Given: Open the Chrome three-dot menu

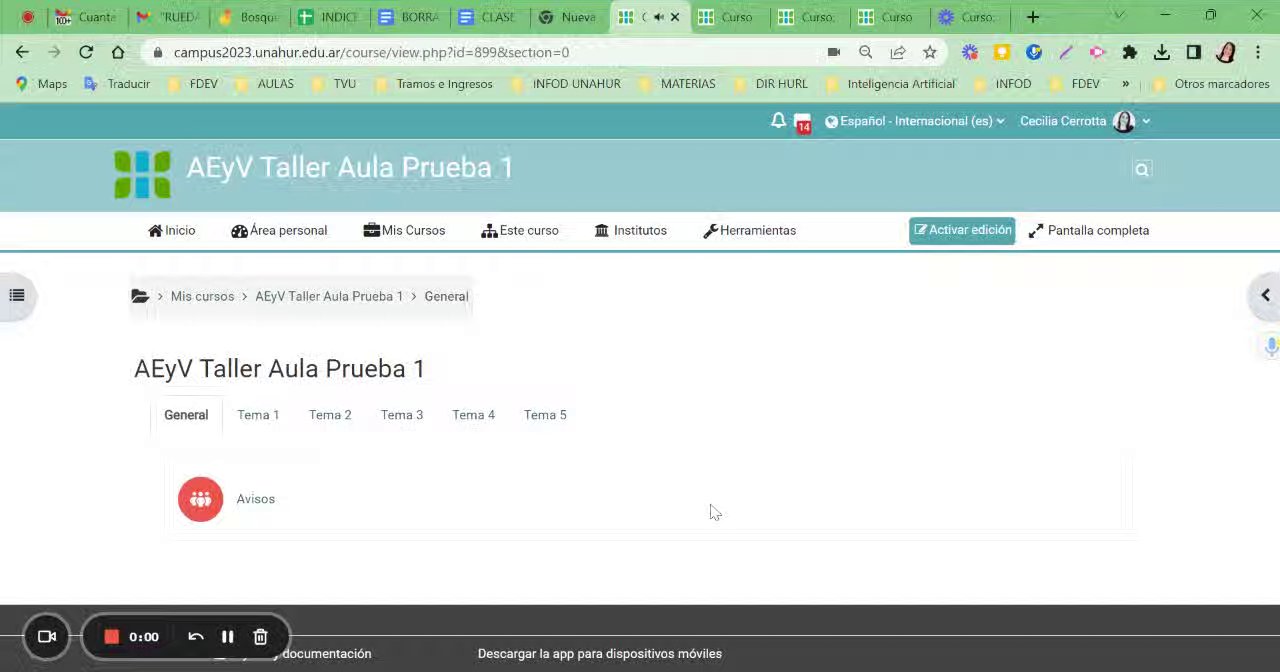Looking at the screenshot, I should pyautogui.click(x=1258, y=52).
